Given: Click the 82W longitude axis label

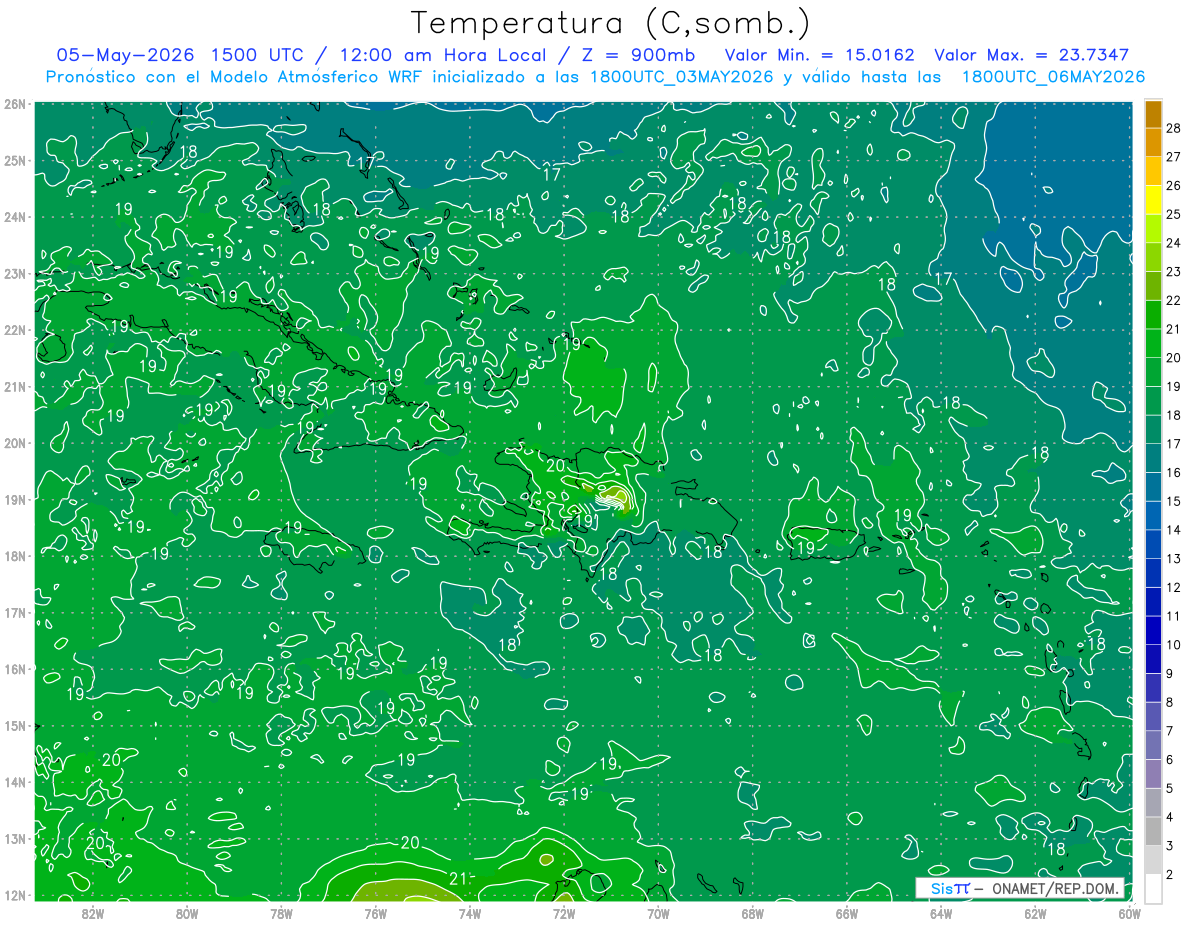Looking at the screenshot, I should [x=92, y=913].
